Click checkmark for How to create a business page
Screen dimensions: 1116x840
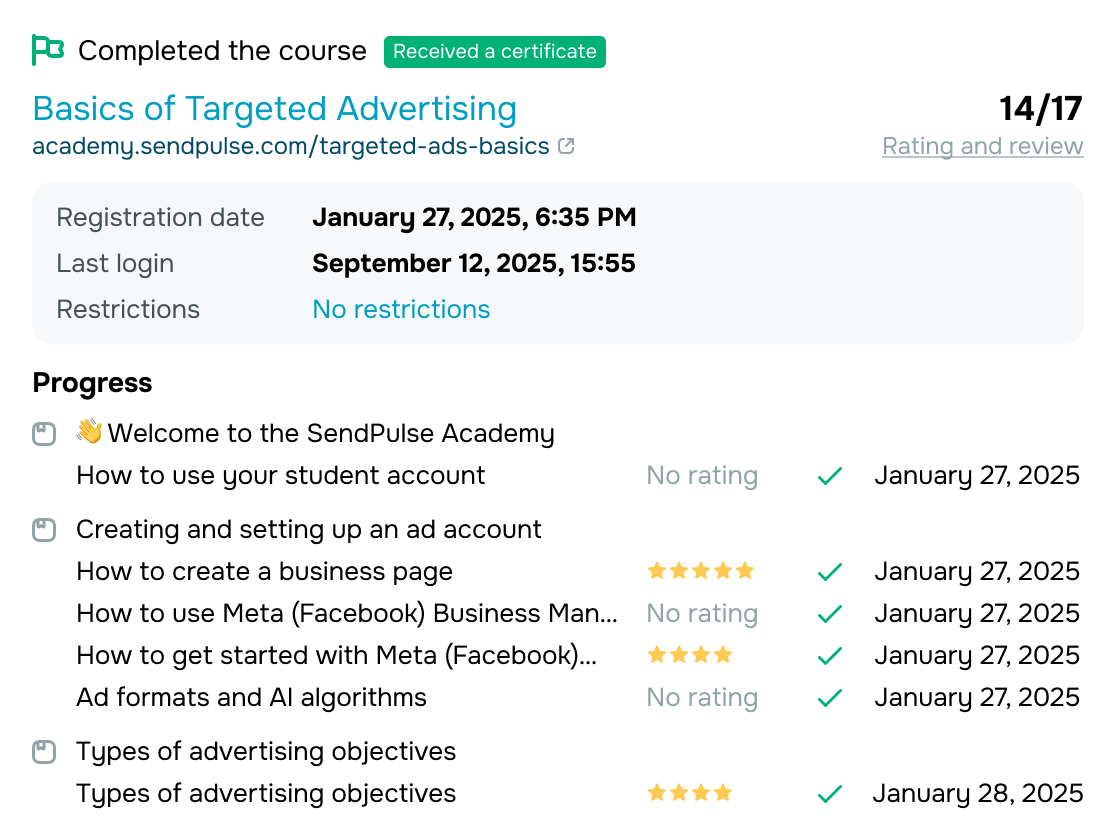tap(830, 572)
